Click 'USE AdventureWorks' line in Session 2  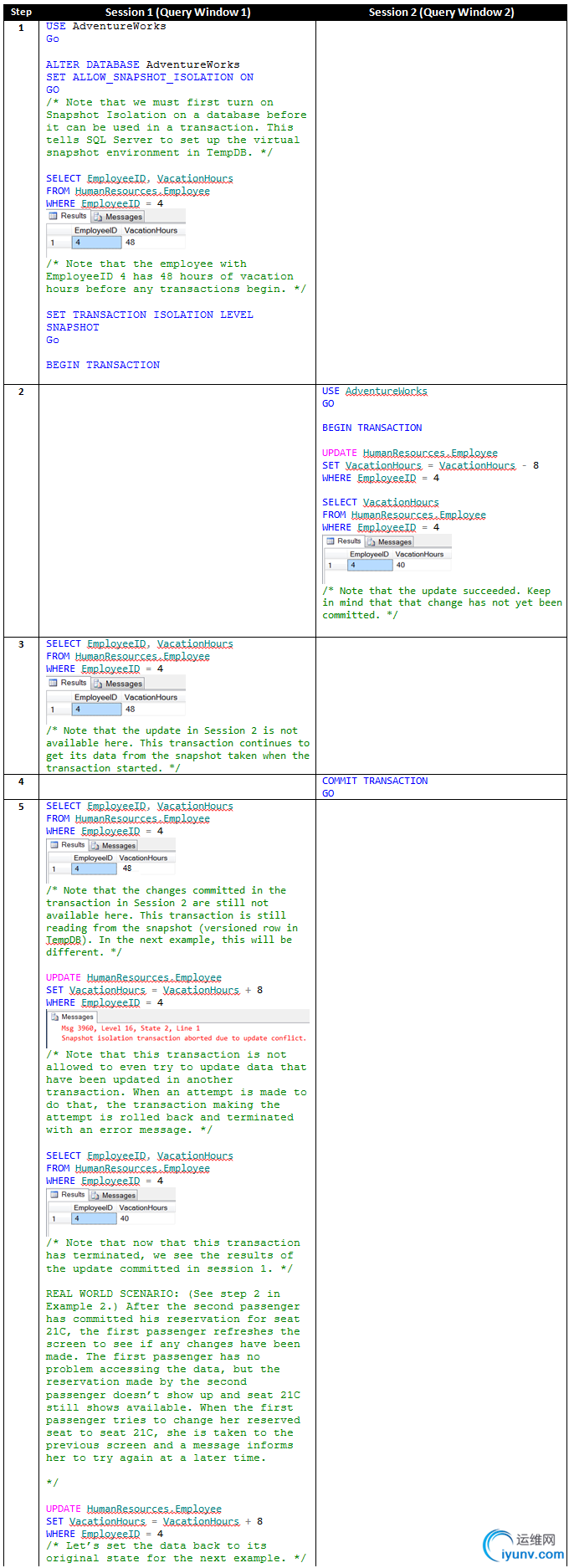[375, 391]
